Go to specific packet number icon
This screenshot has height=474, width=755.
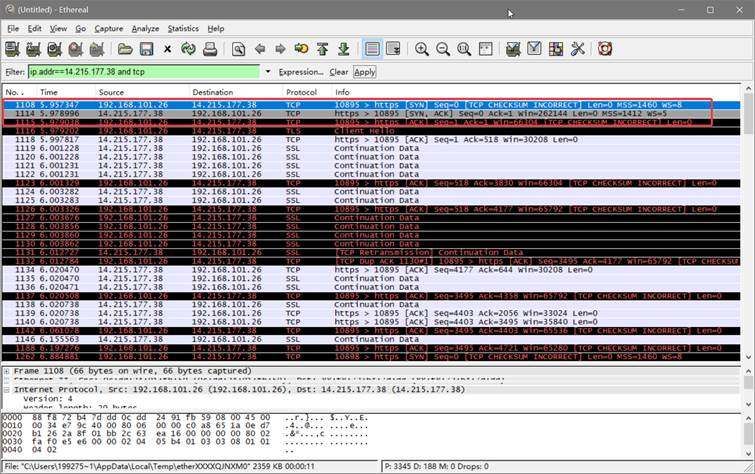[301, 49]
